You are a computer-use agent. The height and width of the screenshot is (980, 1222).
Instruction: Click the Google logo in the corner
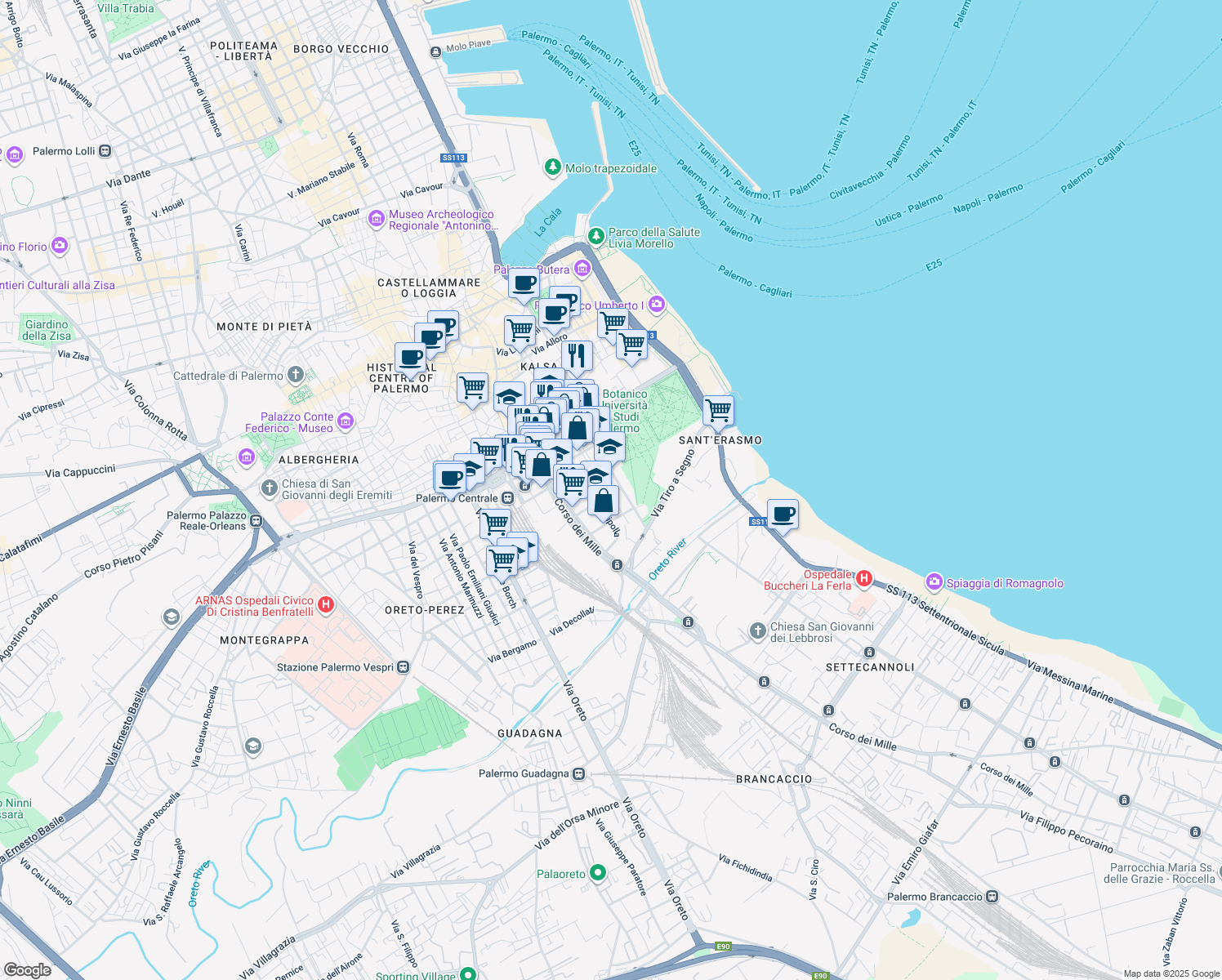[27, 969]
